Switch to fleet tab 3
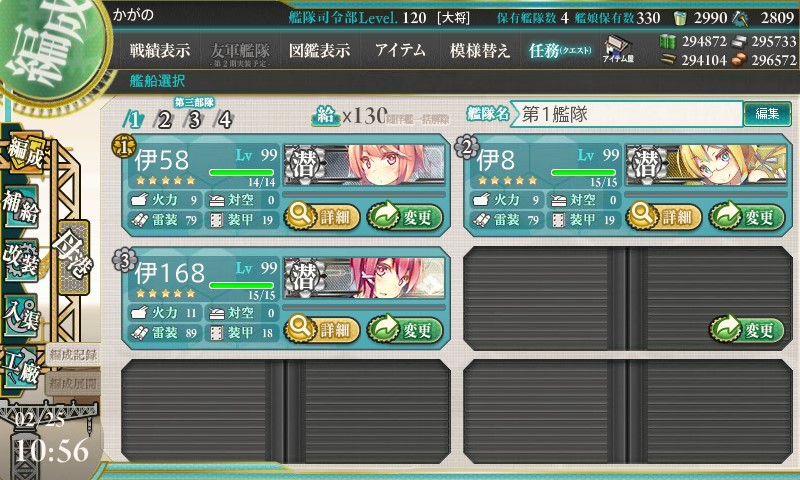 194,120
